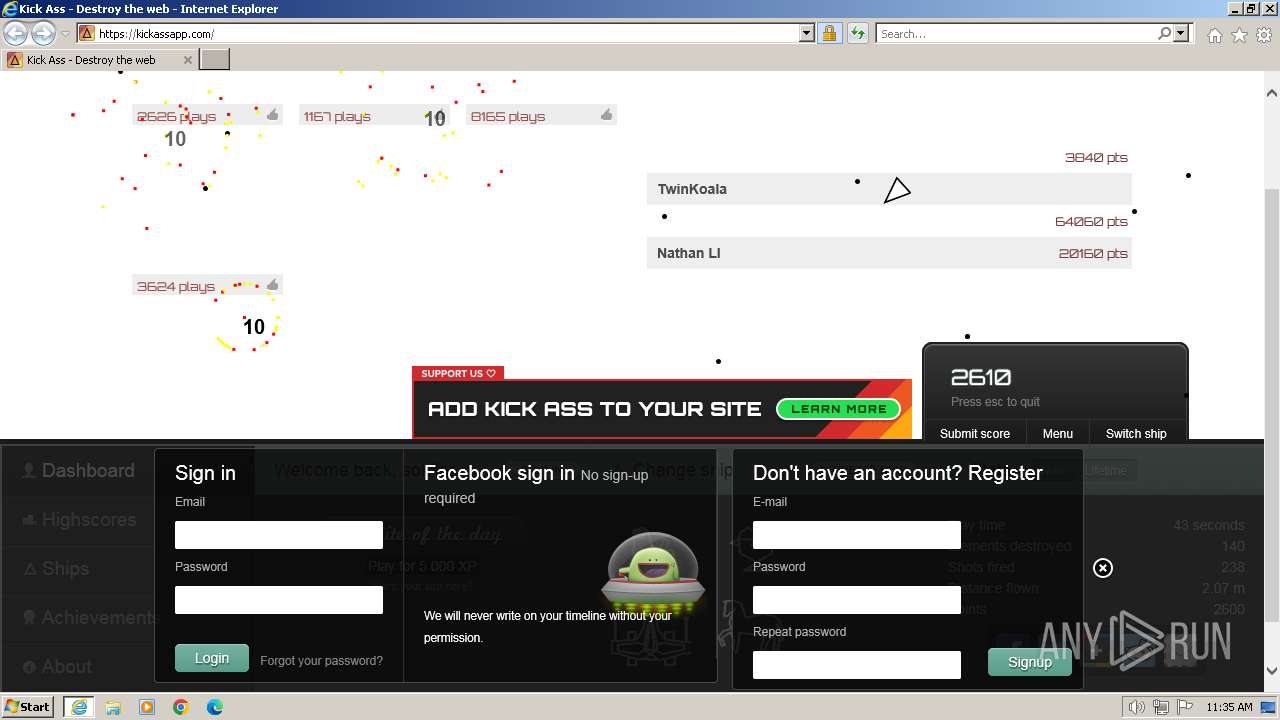1280x720 pixels.
Task: Focus the Sign in Password field
Action: 279,600
